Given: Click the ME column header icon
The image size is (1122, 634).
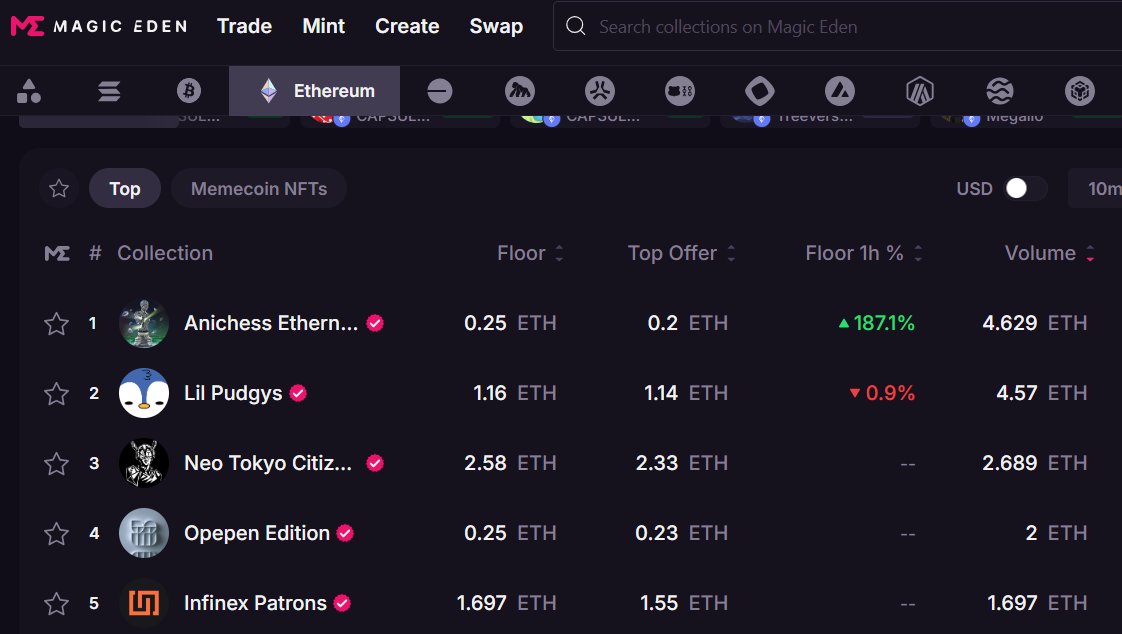Looking at the screenshot, I should click(x=57, y=253).
